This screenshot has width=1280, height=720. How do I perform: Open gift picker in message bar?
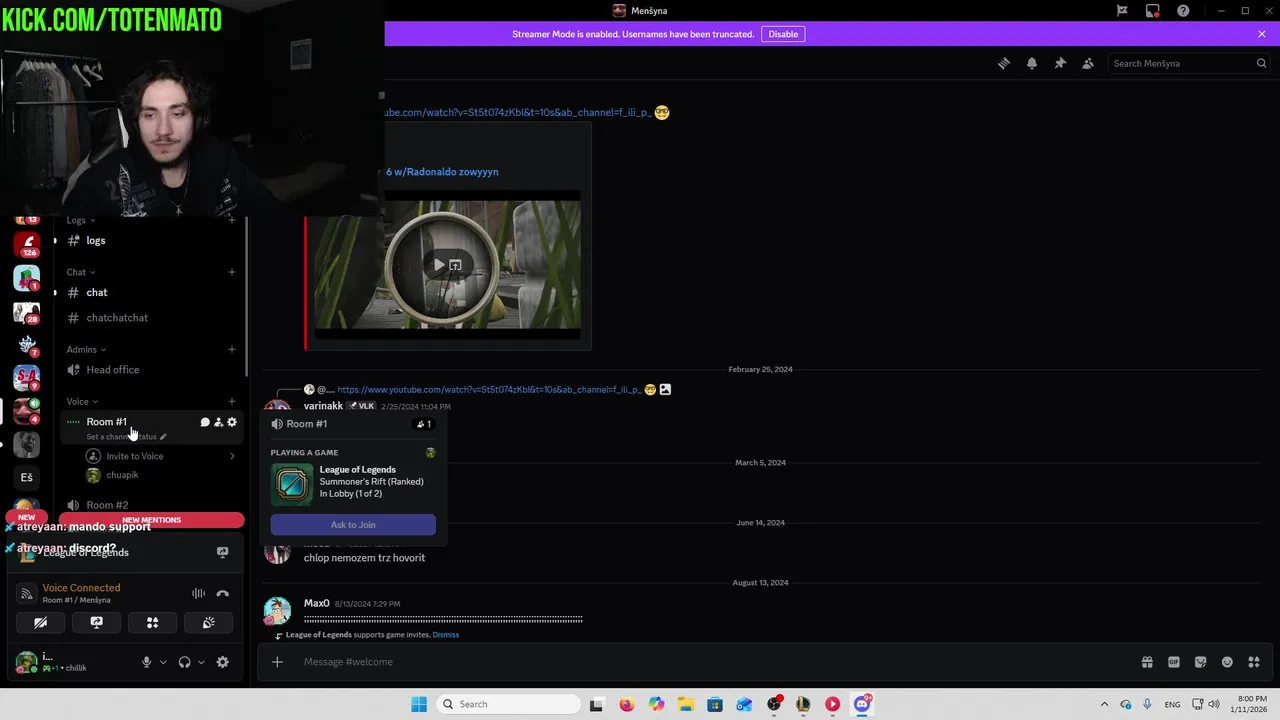[1147, 662]
